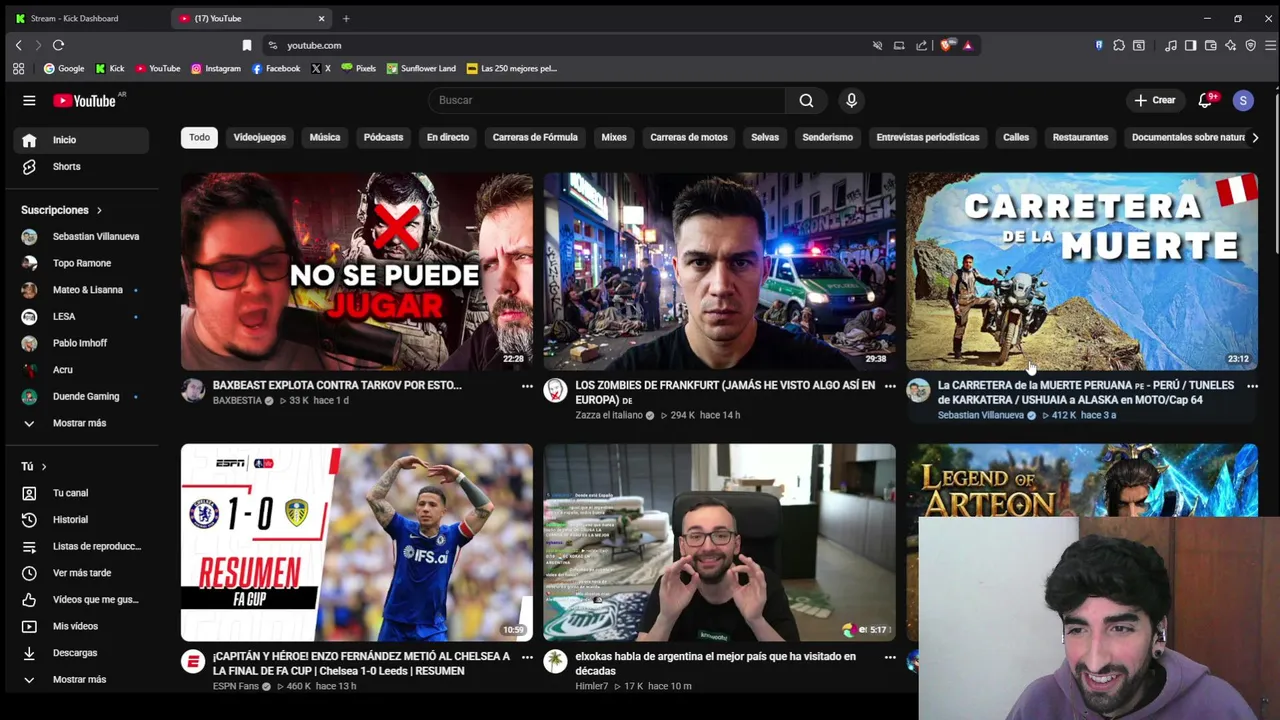Open Brave Shields lion icon
The width and height of the screenshot is (1280, 720).
[946, 45]
